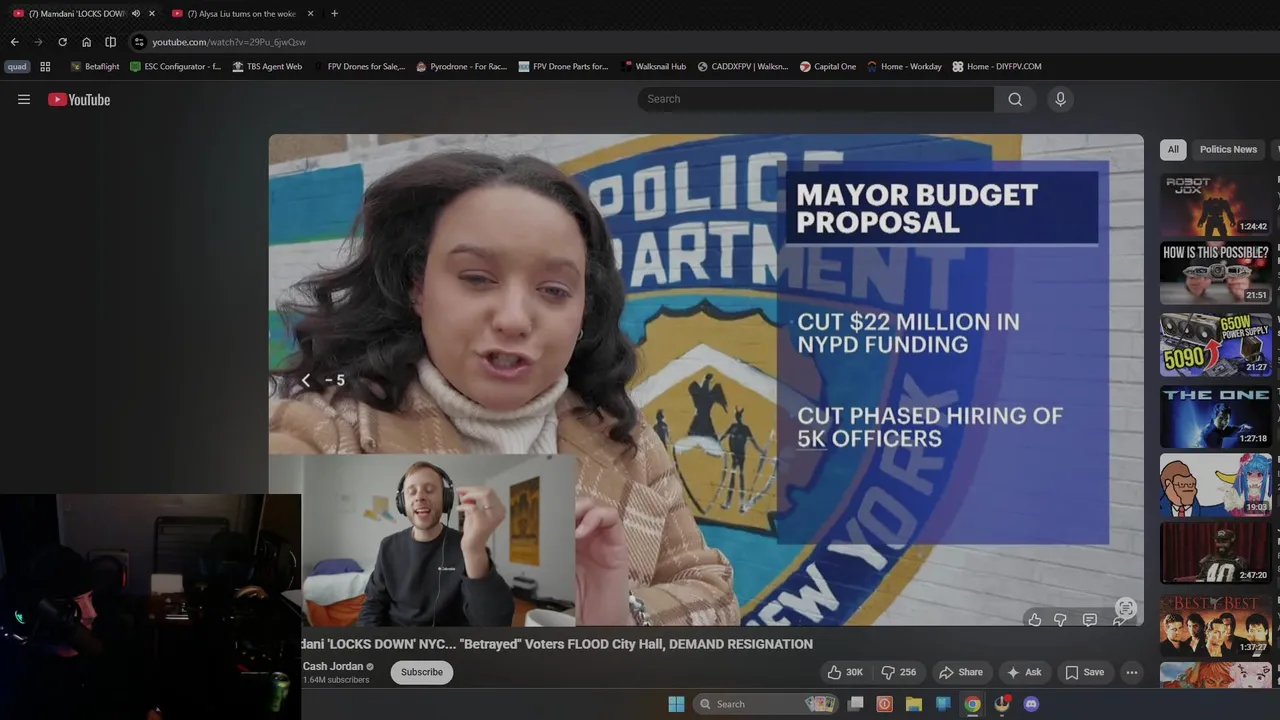
Task: Click the browser forward arrow
Action: tap(38, 42)
